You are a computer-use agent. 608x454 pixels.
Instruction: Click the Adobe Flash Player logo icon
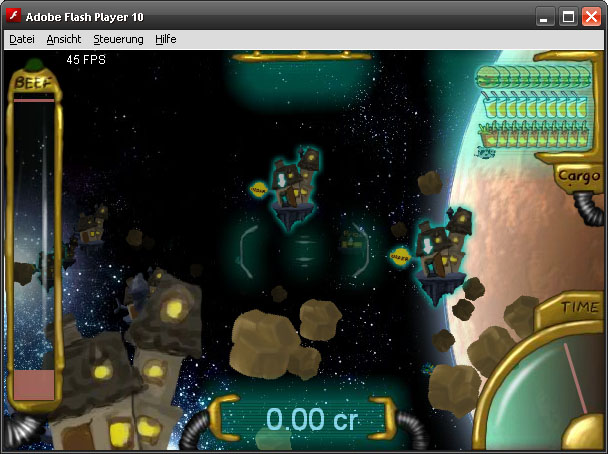pos(14,16)
